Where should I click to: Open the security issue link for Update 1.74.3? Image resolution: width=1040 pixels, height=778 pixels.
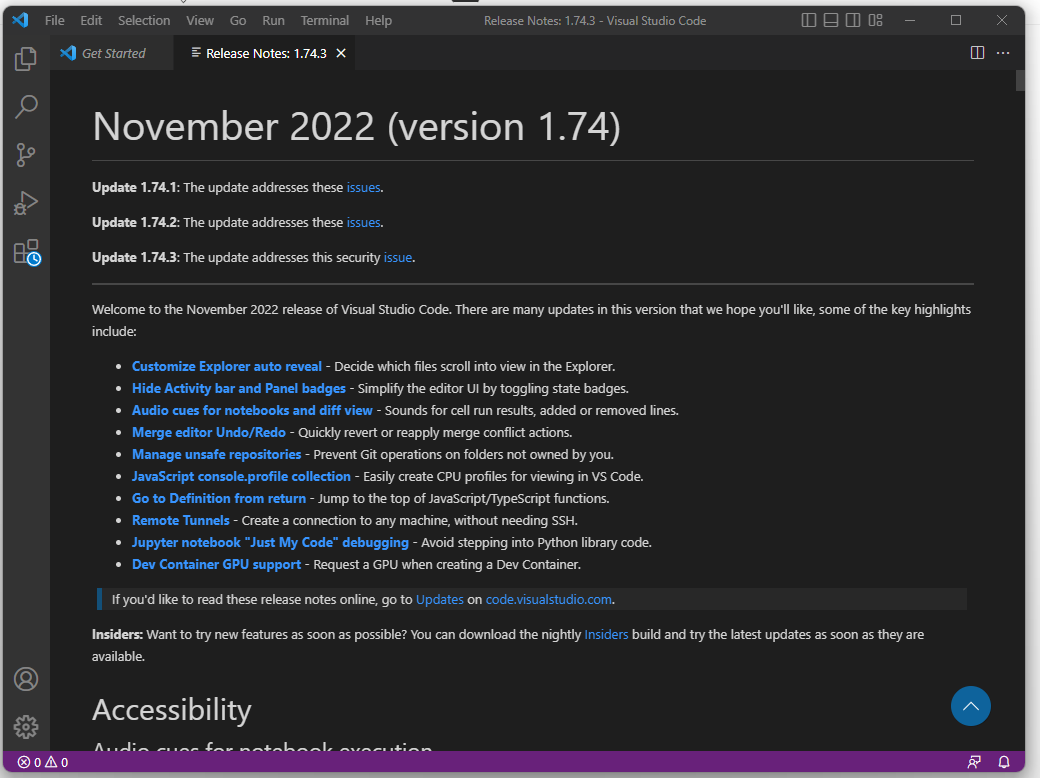point(398,257)
